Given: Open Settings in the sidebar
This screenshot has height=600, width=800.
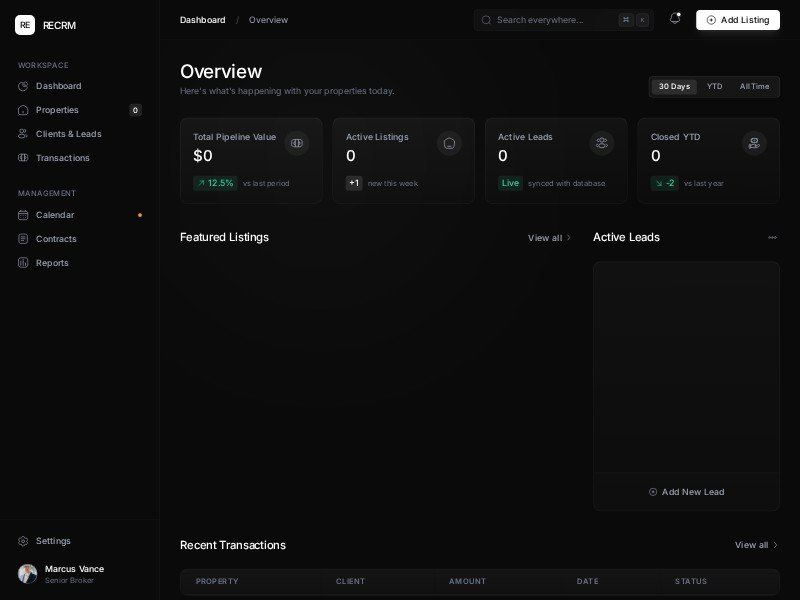Looking at the screenshot, I should [x=53, y=541].
